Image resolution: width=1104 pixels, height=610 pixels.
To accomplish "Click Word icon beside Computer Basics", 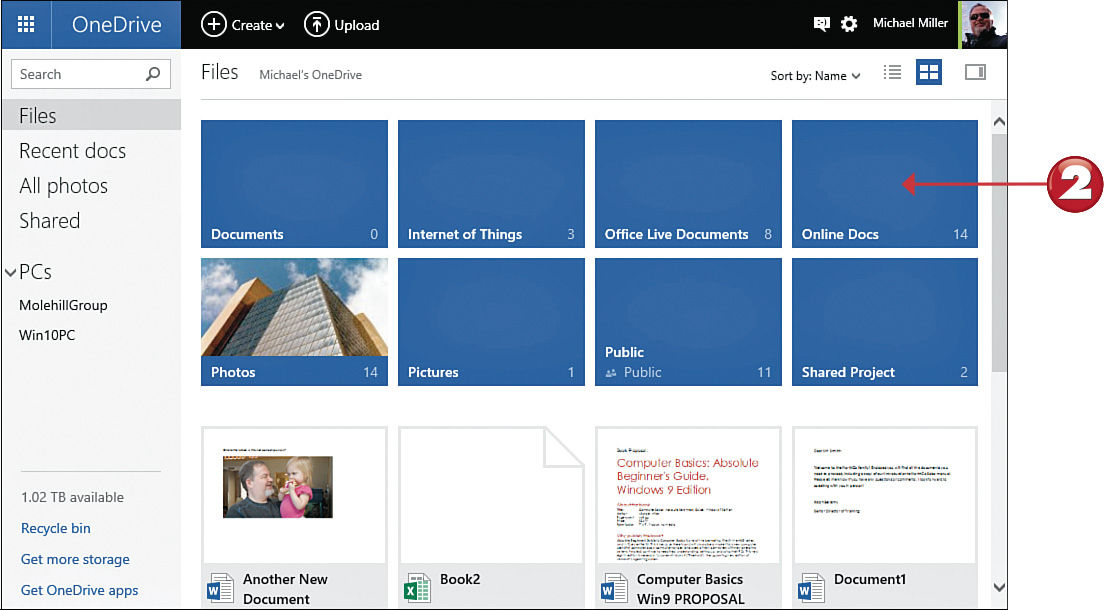I will 614,588.
